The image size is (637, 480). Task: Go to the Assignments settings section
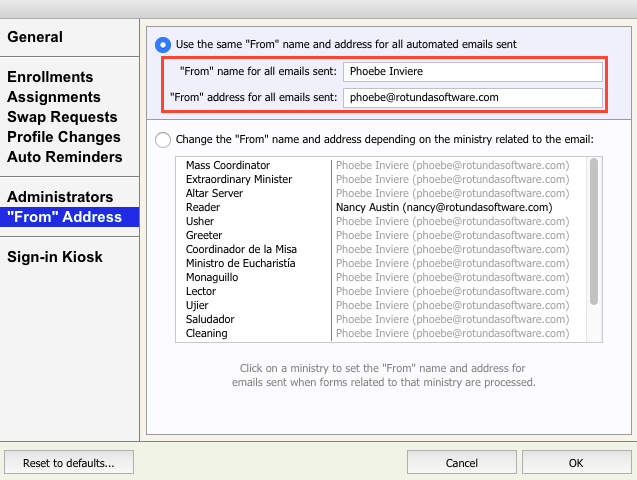(54, 97)
